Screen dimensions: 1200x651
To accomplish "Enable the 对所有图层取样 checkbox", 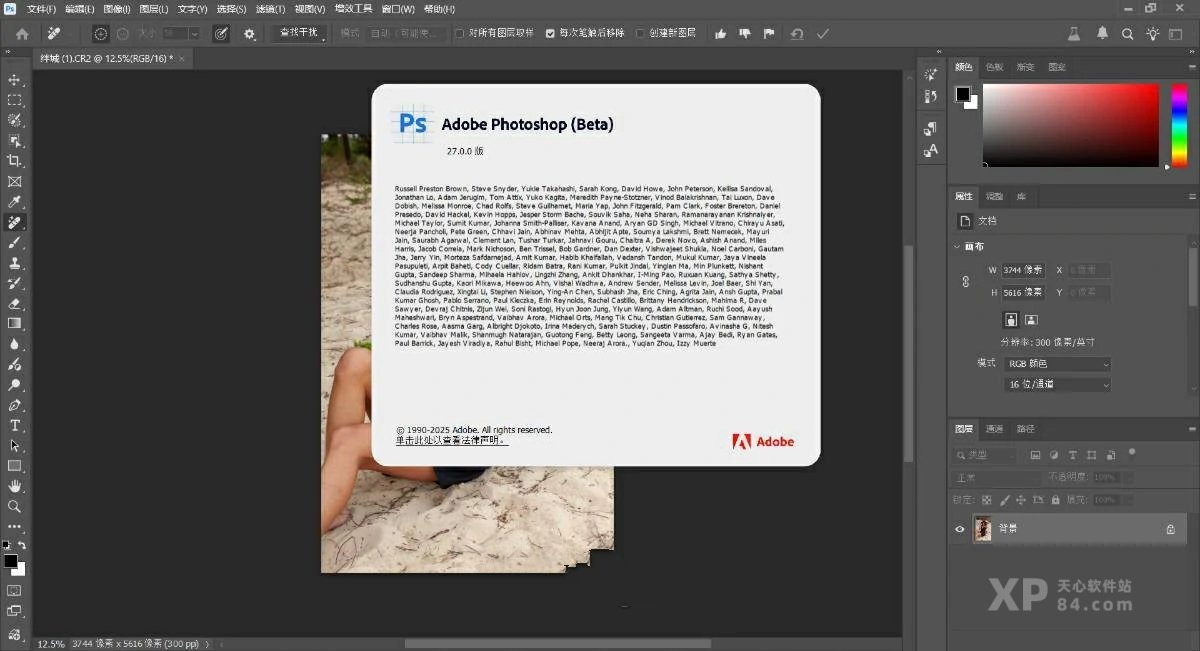I will point(459,33).
